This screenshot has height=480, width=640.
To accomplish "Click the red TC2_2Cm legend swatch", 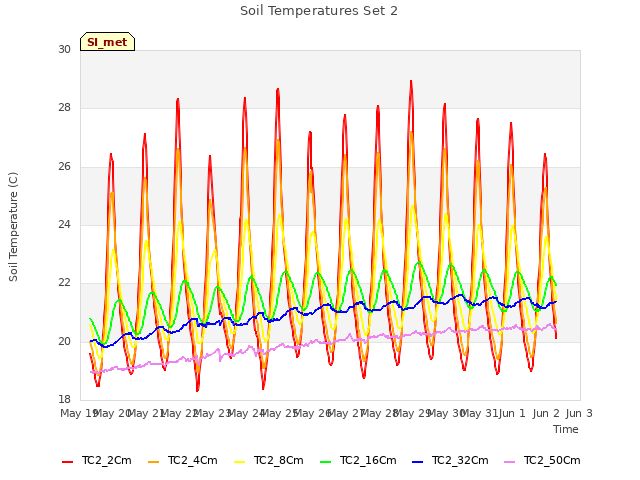I will tap(67, 462).
